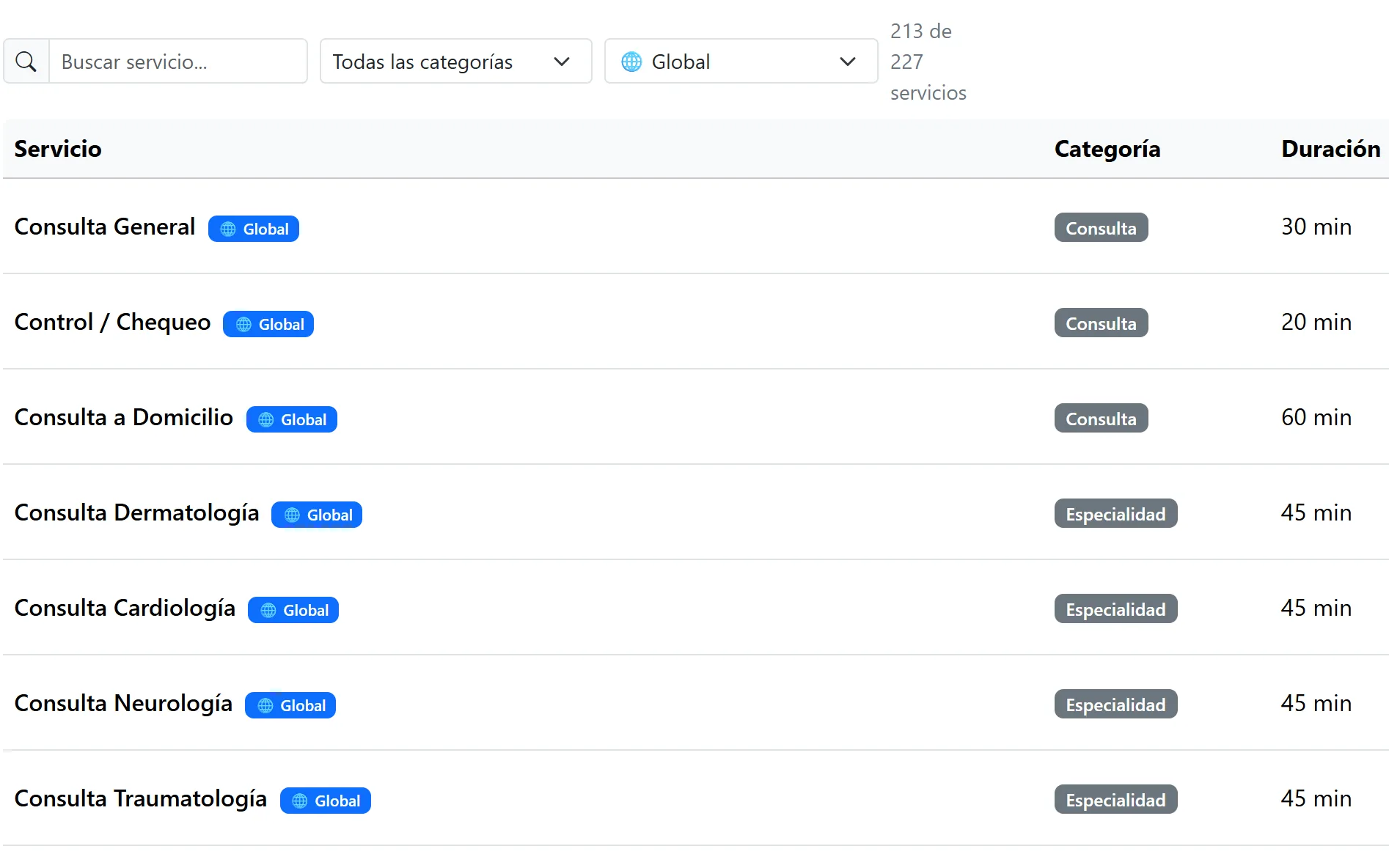
Task: Click Consulta category badge for Consulta General
Action: coord(1101,227)
